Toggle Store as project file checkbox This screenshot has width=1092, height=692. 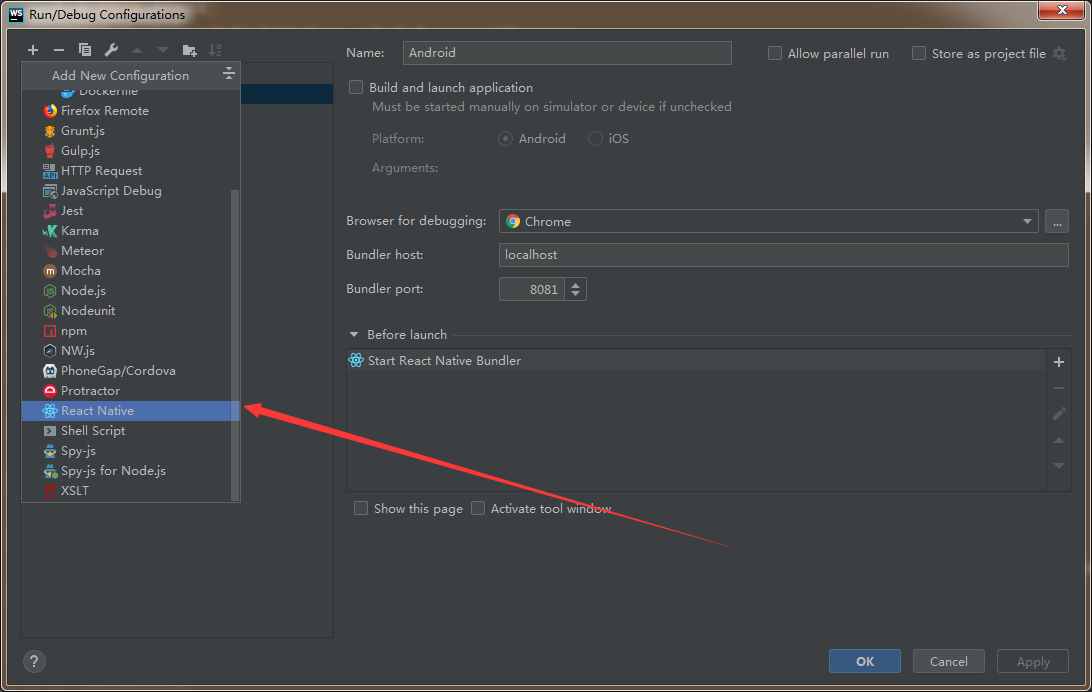pos(919,54)
